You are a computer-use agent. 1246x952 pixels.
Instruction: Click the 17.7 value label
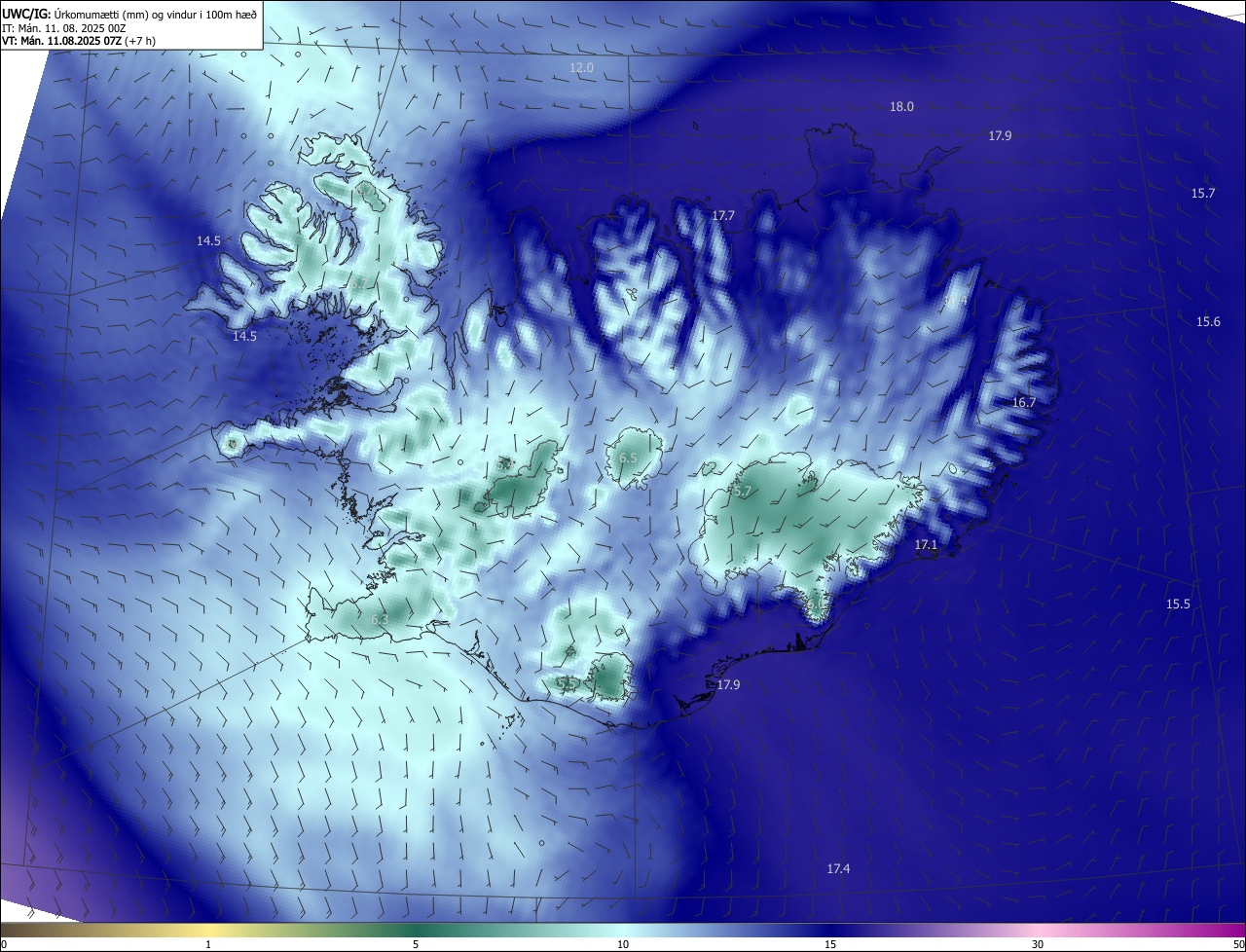(722, 216)
